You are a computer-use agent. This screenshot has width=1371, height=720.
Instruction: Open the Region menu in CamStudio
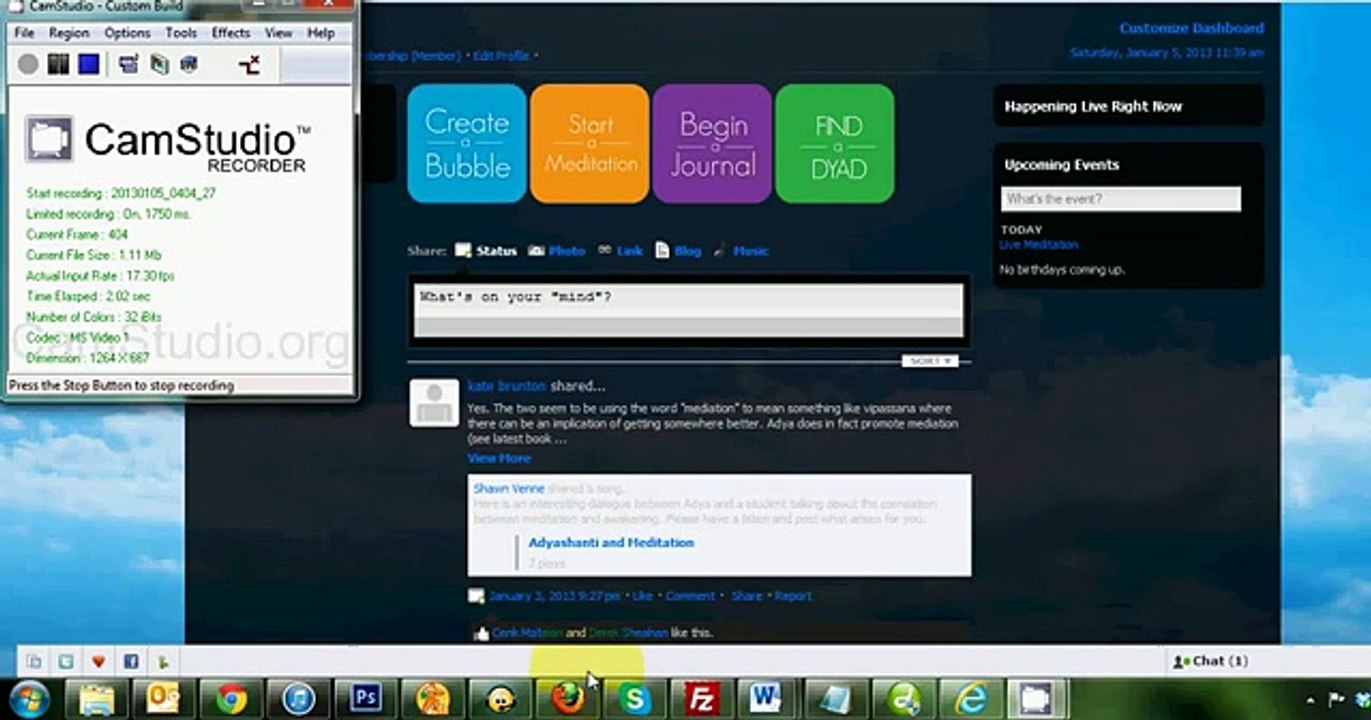click(69, 33)
